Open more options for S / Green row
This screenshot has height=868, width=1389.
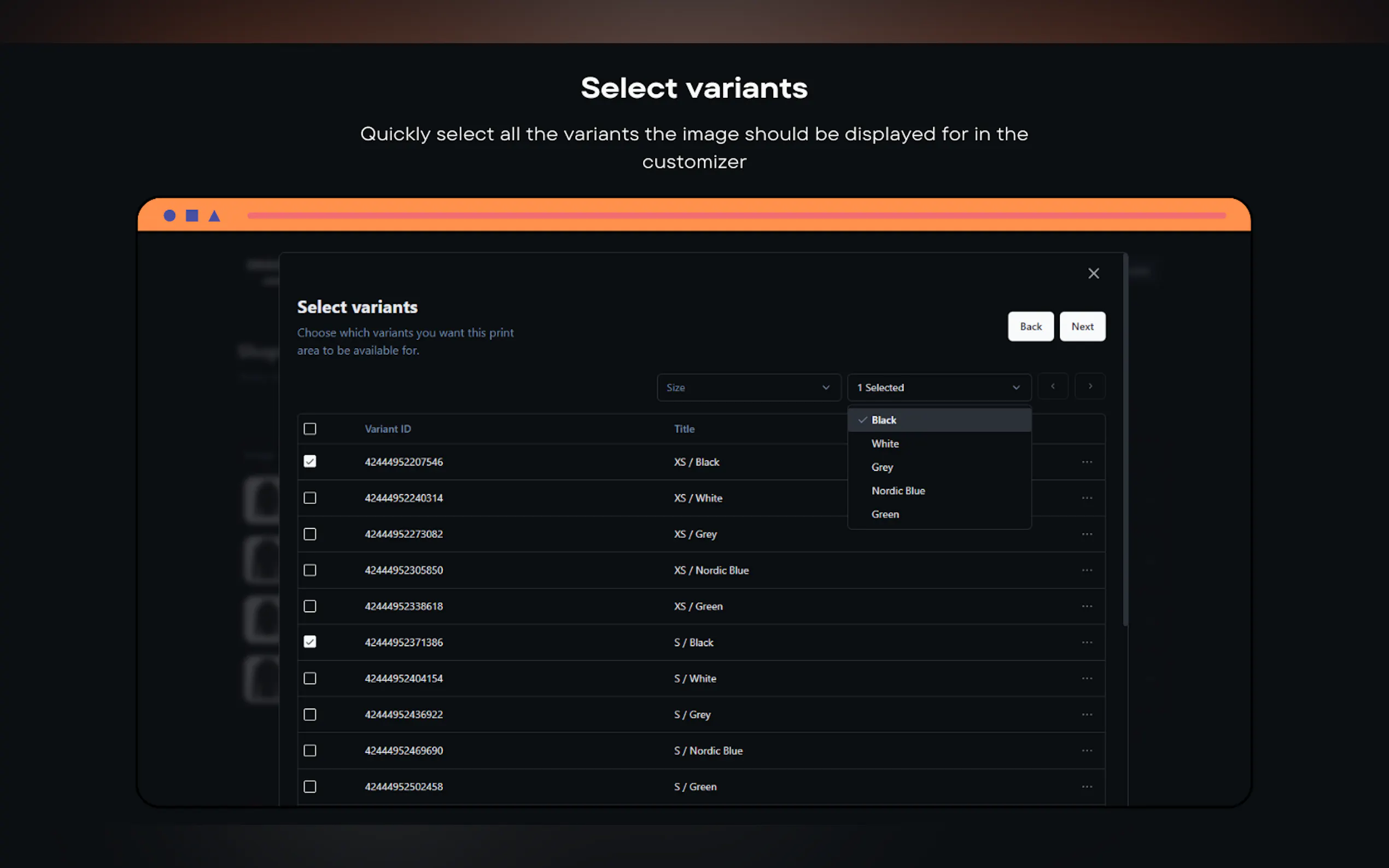tap(1087, 787)
